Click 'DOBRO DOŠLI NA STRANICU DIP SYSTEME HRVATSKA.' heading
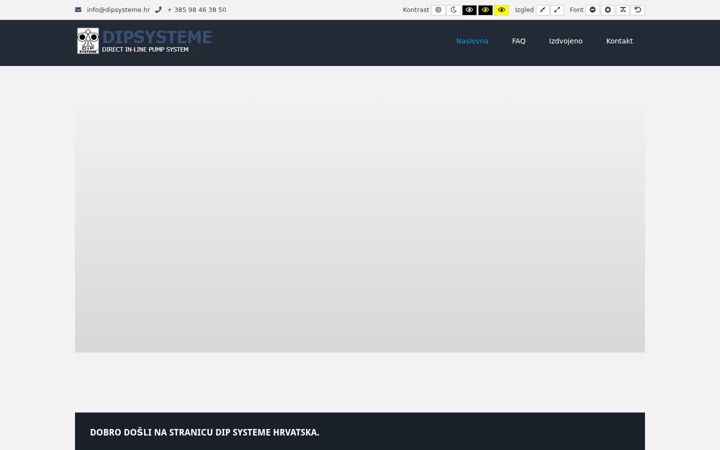This screenshot has height=450, width=720. coord(204,433)
